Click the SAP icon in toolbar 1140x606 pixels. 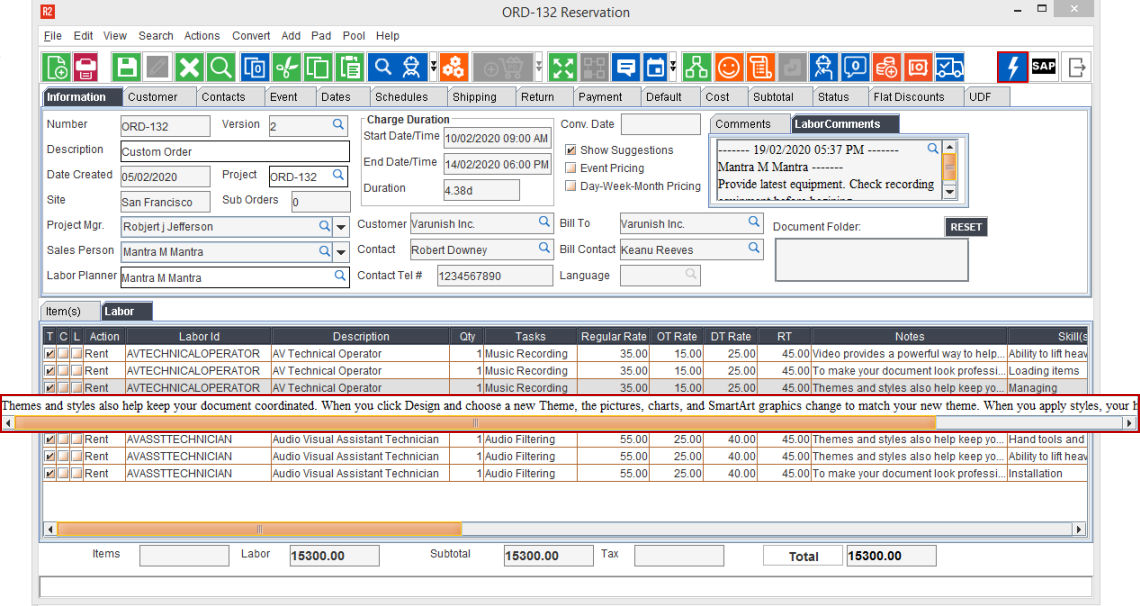1043,67
